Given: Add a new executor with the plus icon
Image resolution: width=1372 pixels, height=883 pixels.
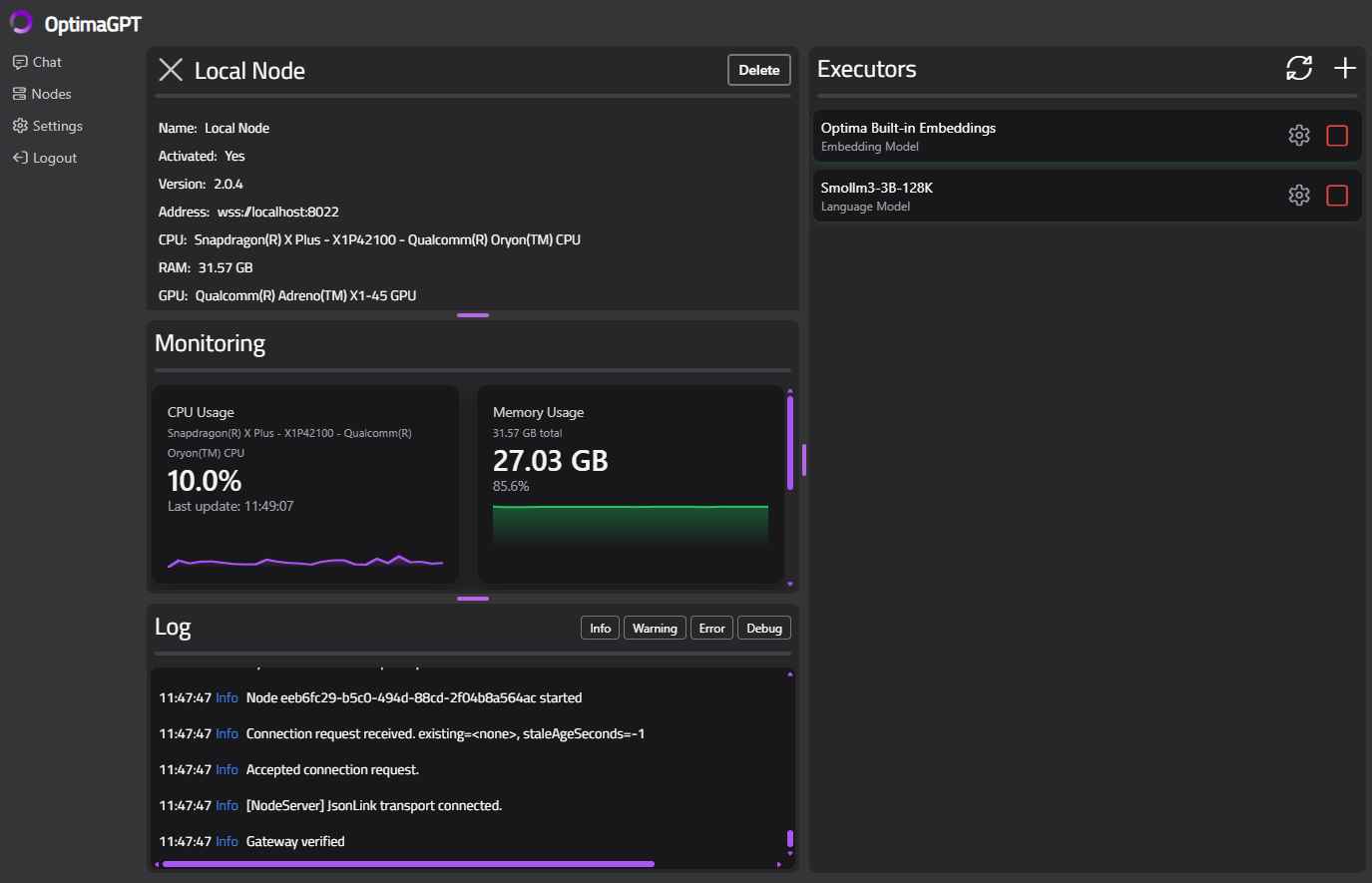Looking at the screenshot, I should [1344, 68].
